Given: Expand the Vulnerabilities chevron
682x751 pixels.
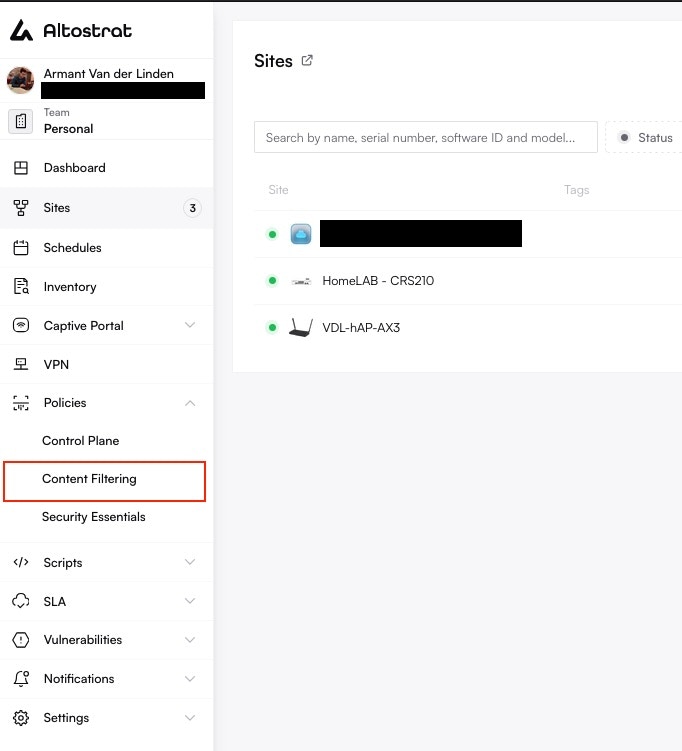Looking at the screenshot, I should click(x=190, y=639).
